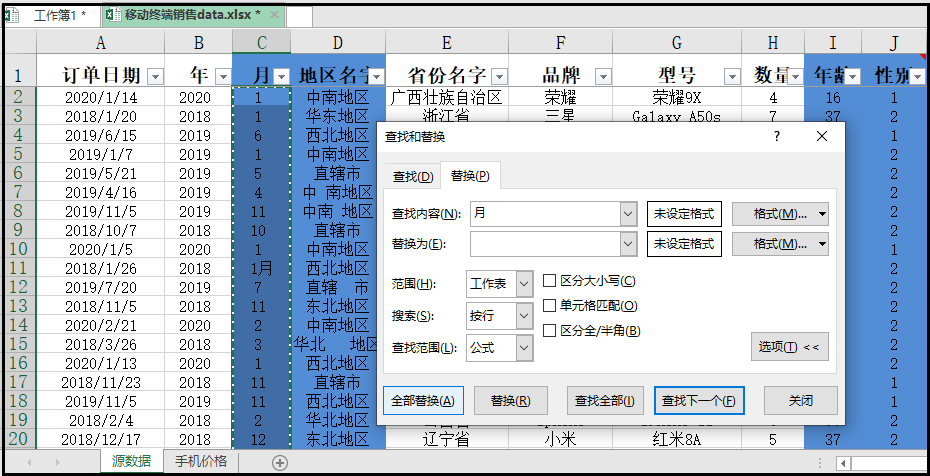Select cell 2020/2/21
The height and width of the screenshot is (476, 930).
tap(101, 325)
